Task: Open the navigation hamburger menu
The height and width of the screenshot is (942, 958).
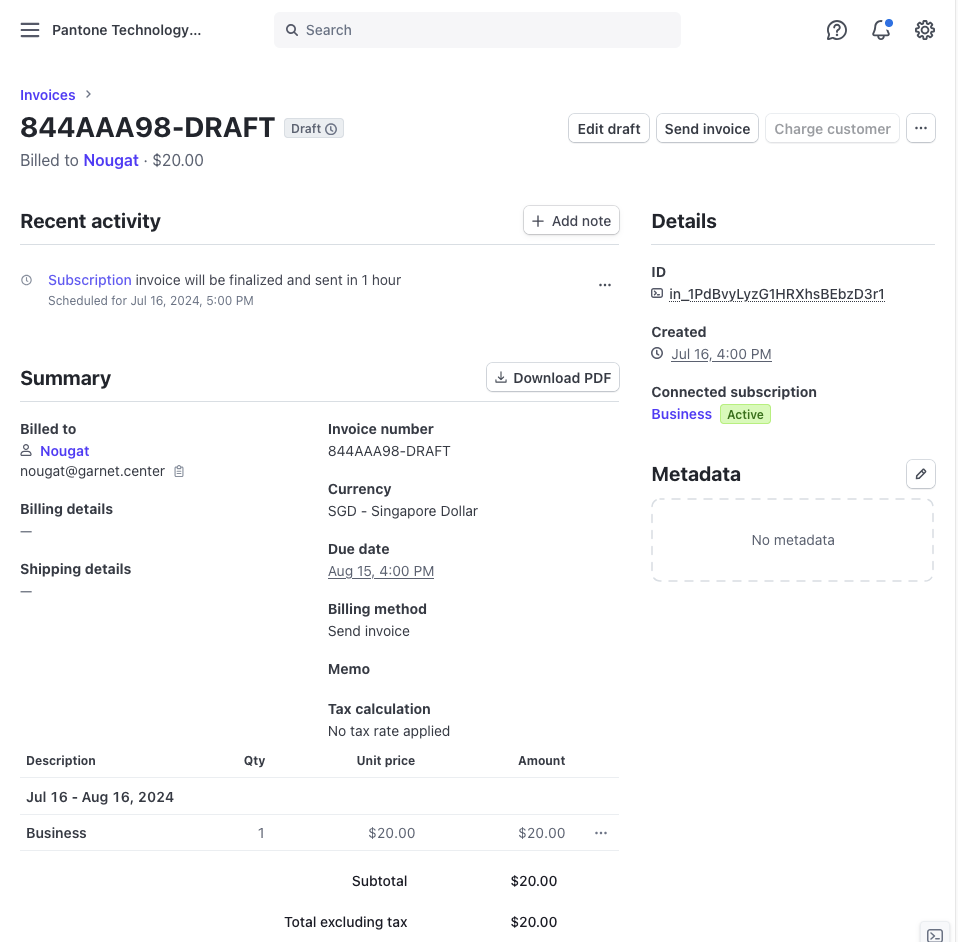Action: click(x=29, y=30)
